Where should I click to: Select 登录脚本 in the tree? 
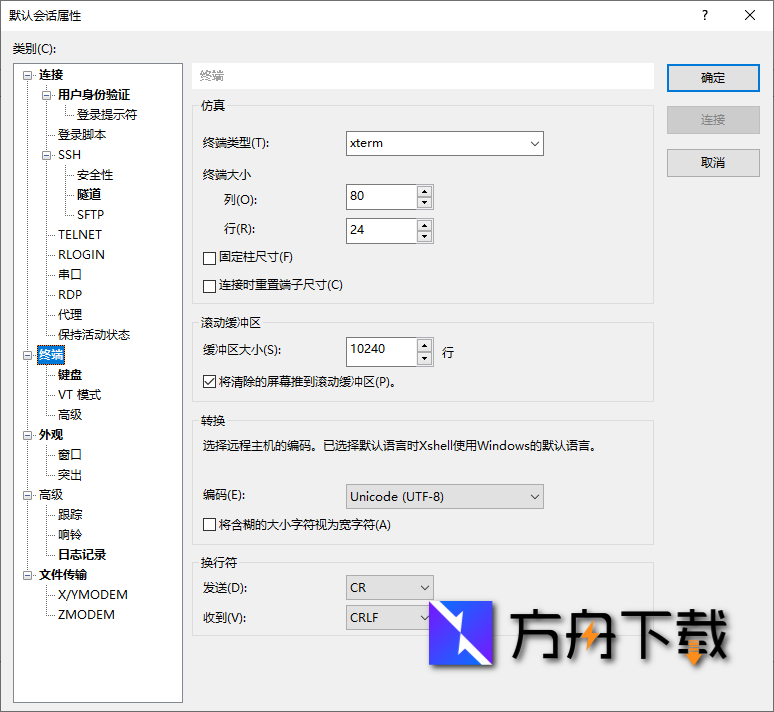[82, 135]
